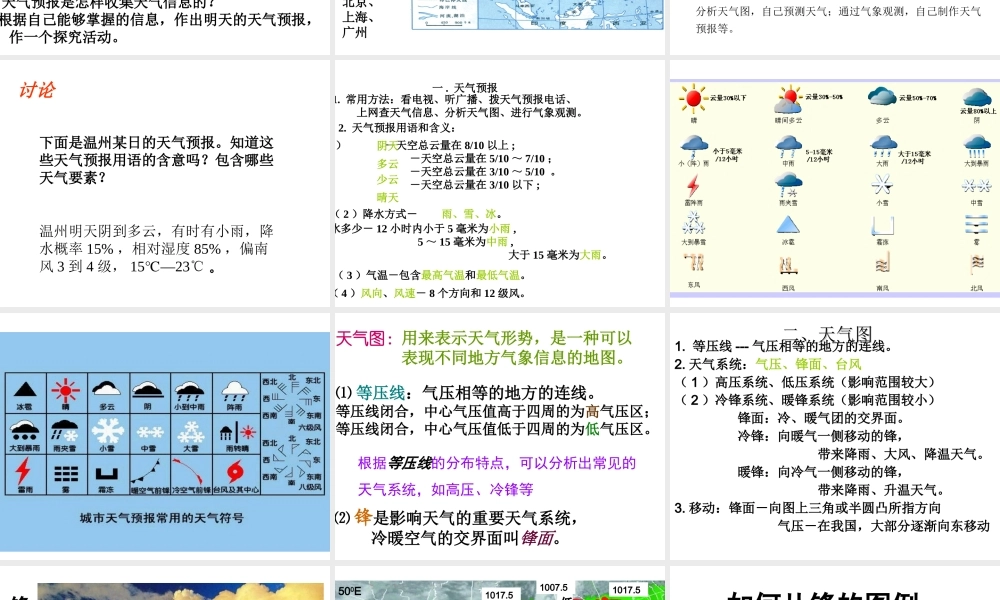Click the red 雷雨 lightning bolt symbol
The image size is (1000, 600).
tap(23, 472)
